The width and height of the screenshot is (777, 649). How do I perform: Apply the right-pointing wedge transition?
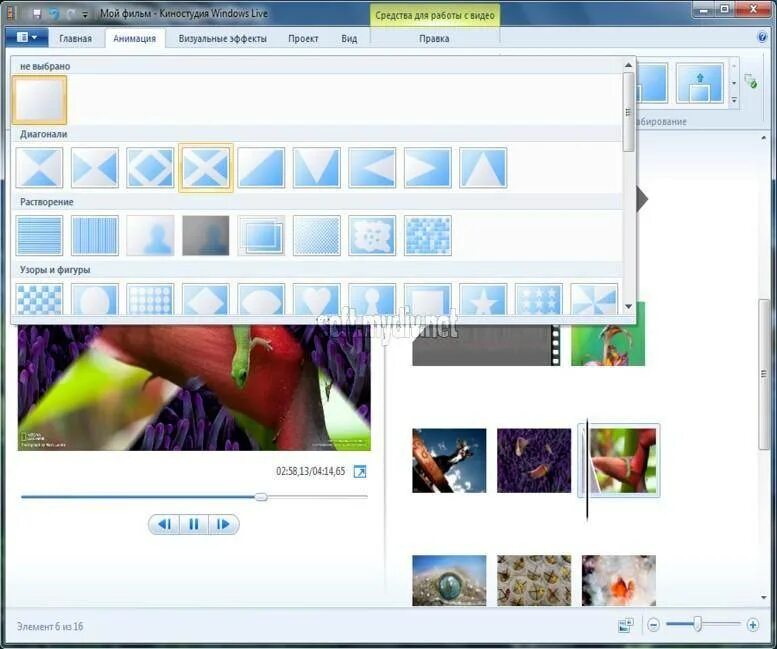pyautogui.click(x=428, y=168)
